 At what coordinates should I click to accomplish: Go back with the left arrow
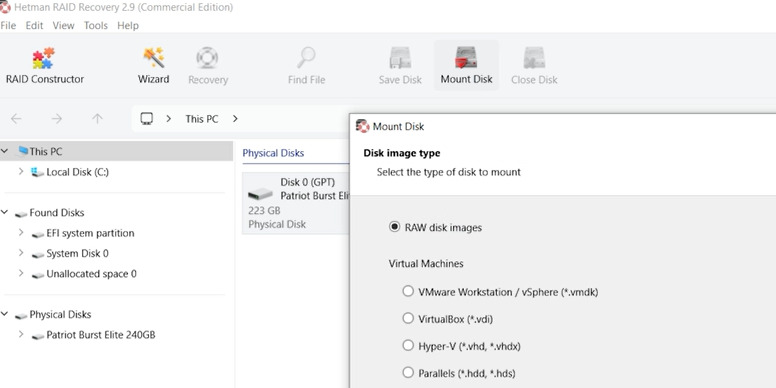tap(16, 119)
